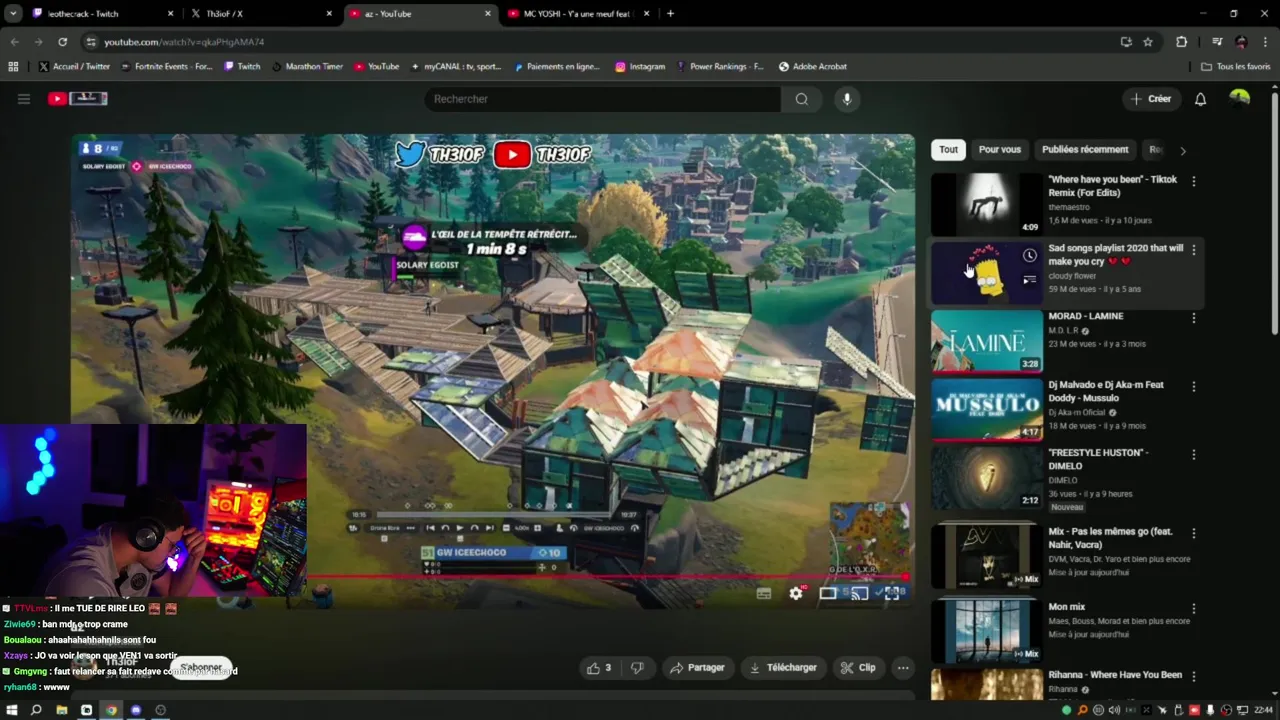Click the page vertical scrollbar
1280x720 pixels.
pyautogui.click(x=1274, y=215)
